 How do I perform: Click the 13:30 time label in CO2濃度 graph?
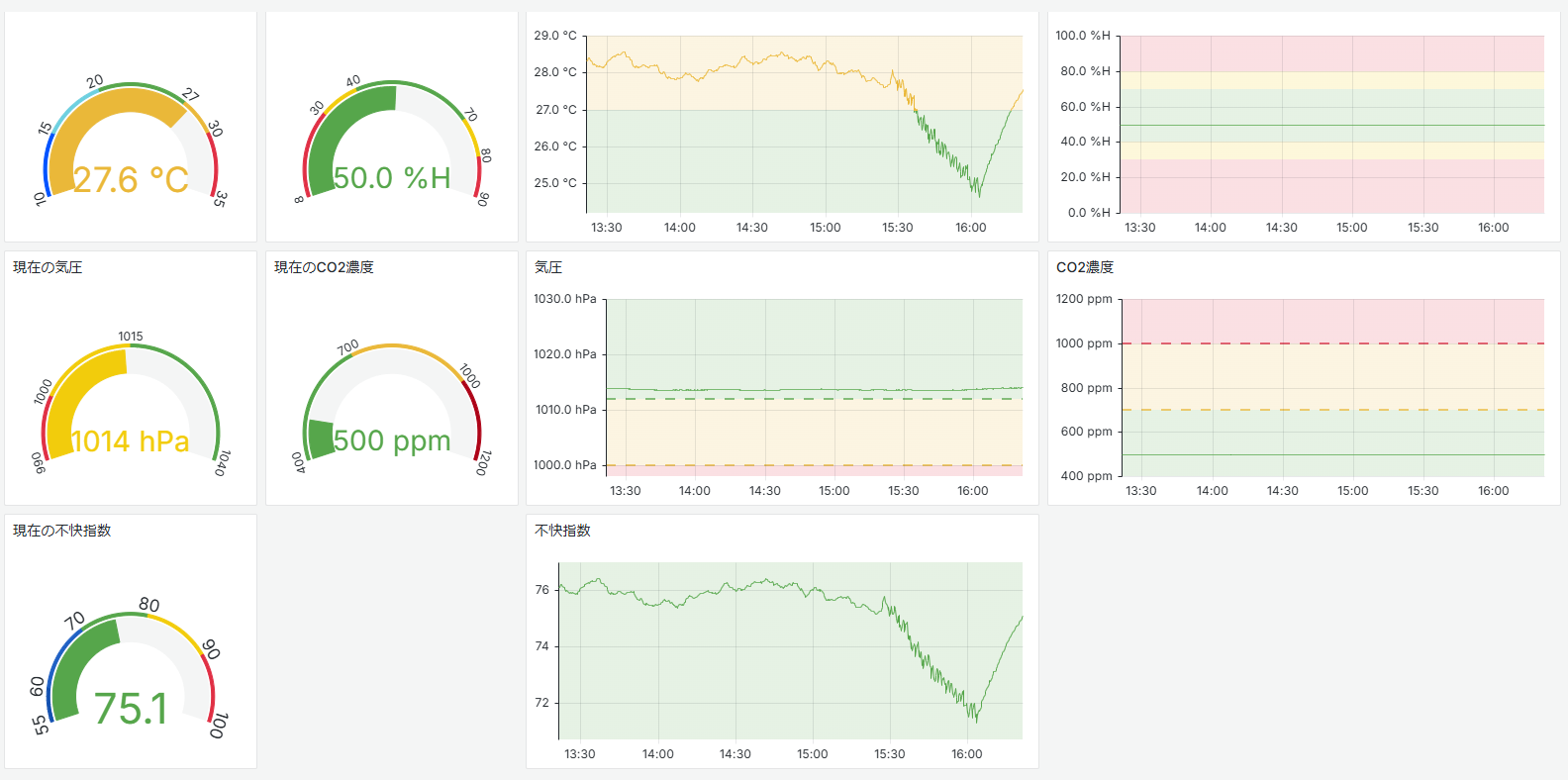[1141, 491]
